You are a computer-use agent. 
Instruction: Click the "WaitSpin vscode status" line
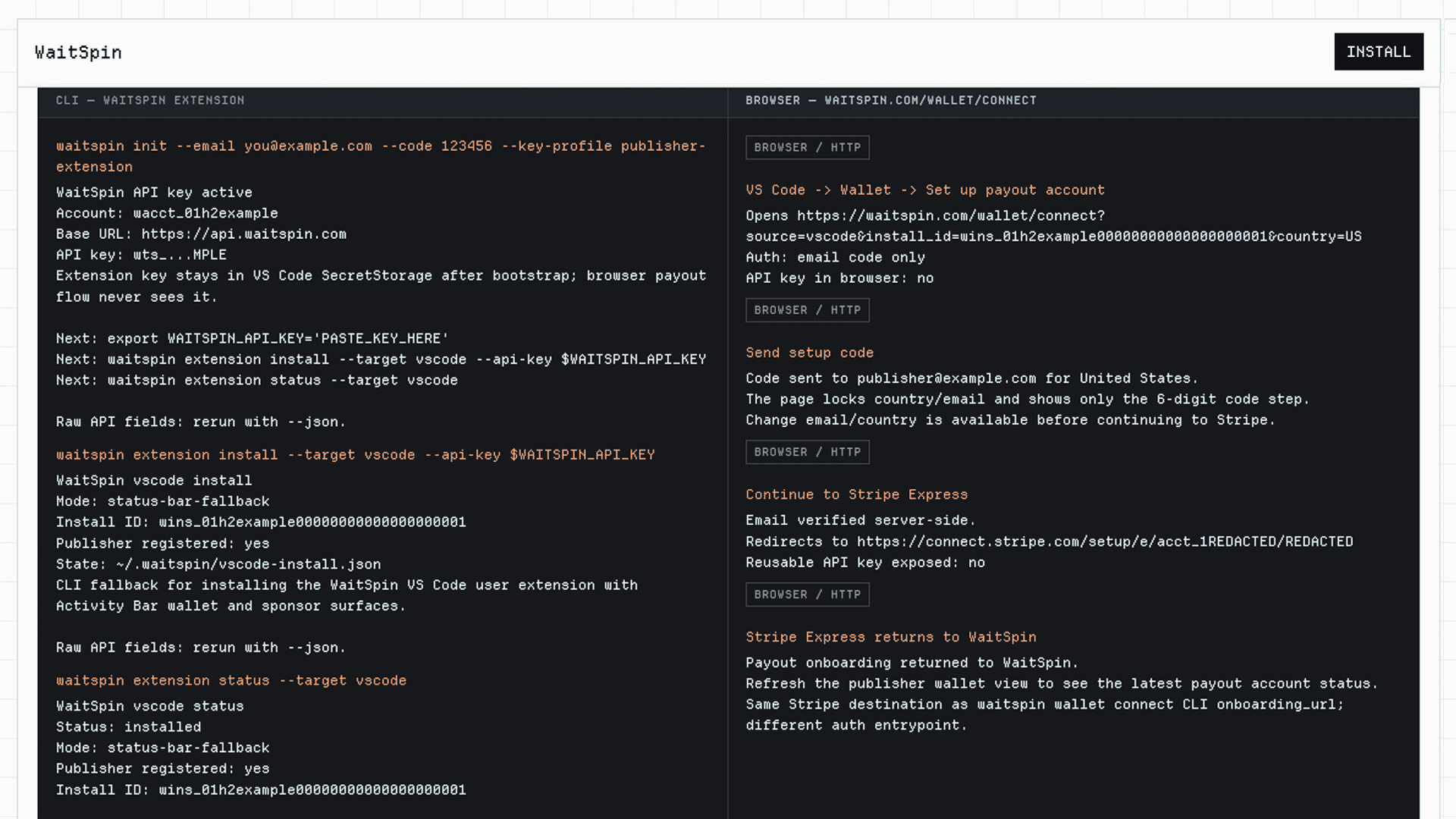point(150,706)
